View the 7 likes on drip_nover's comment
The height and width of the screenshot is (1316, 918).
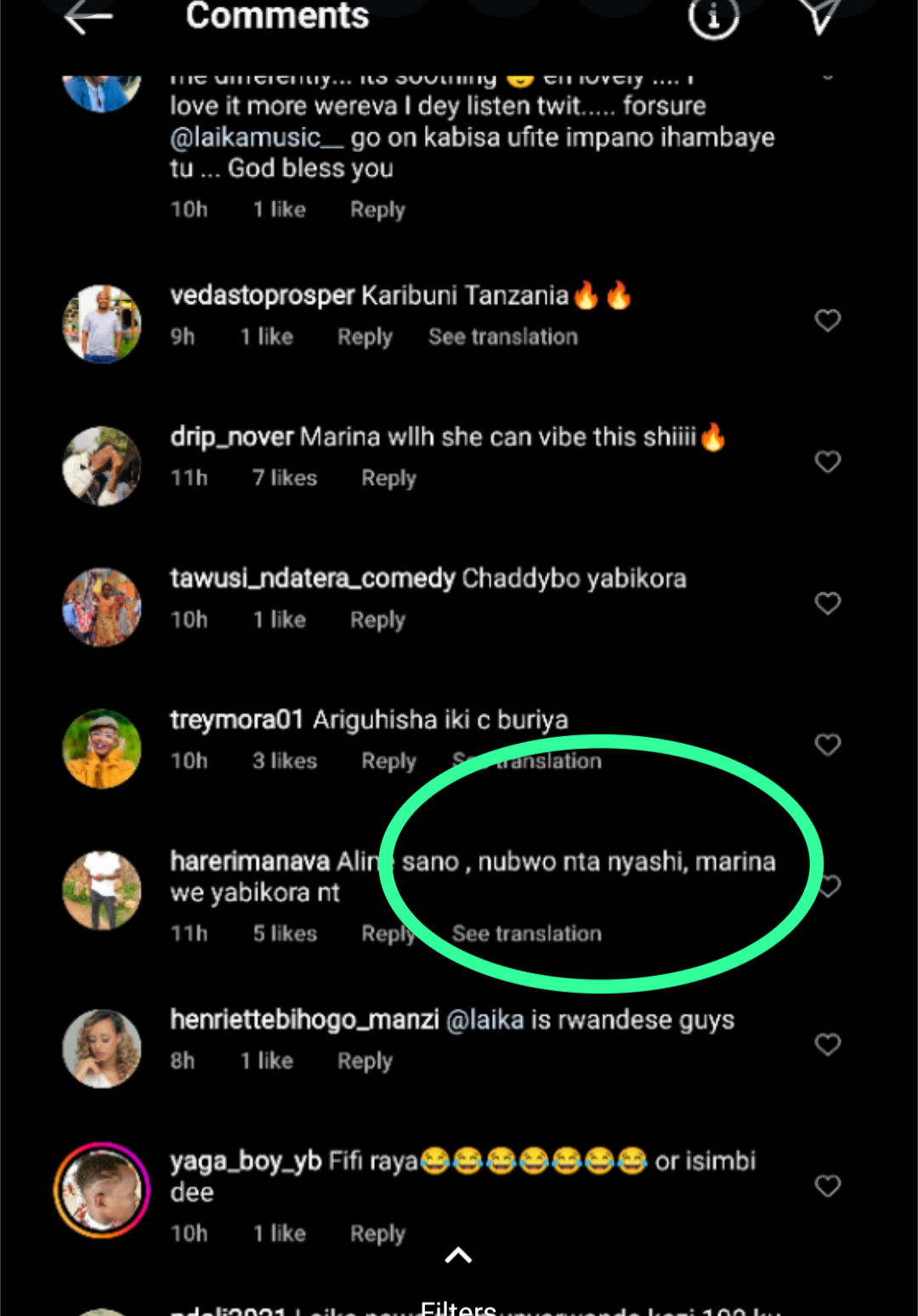284,479
